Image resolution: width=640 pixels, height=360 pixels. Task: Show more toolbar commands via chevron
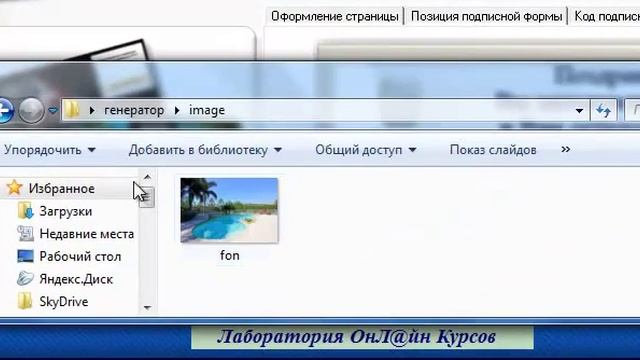click(x=565, y=149)
